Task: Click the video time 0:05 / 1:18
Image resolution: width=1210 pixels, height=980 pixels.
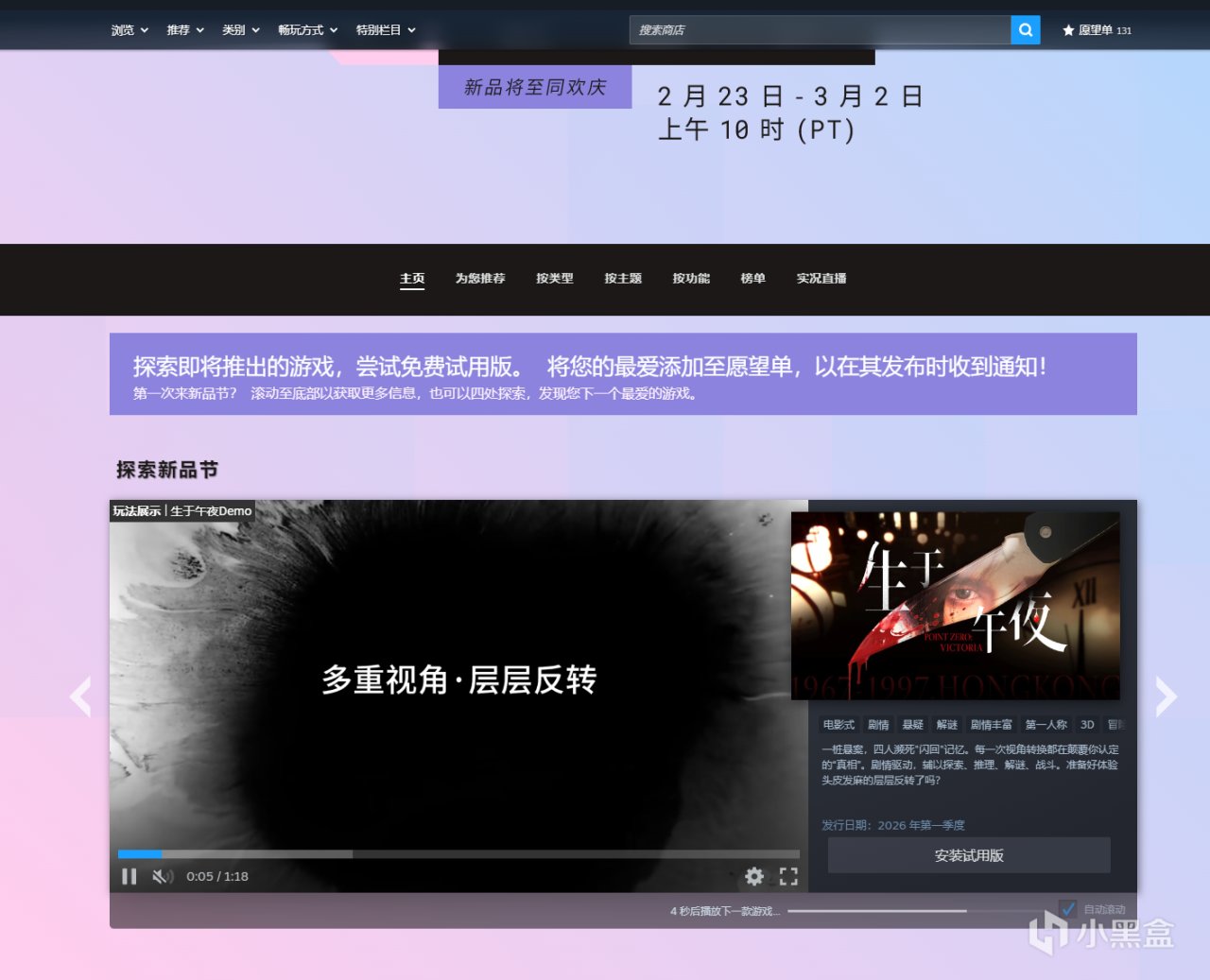Action: tap(217, 876)
